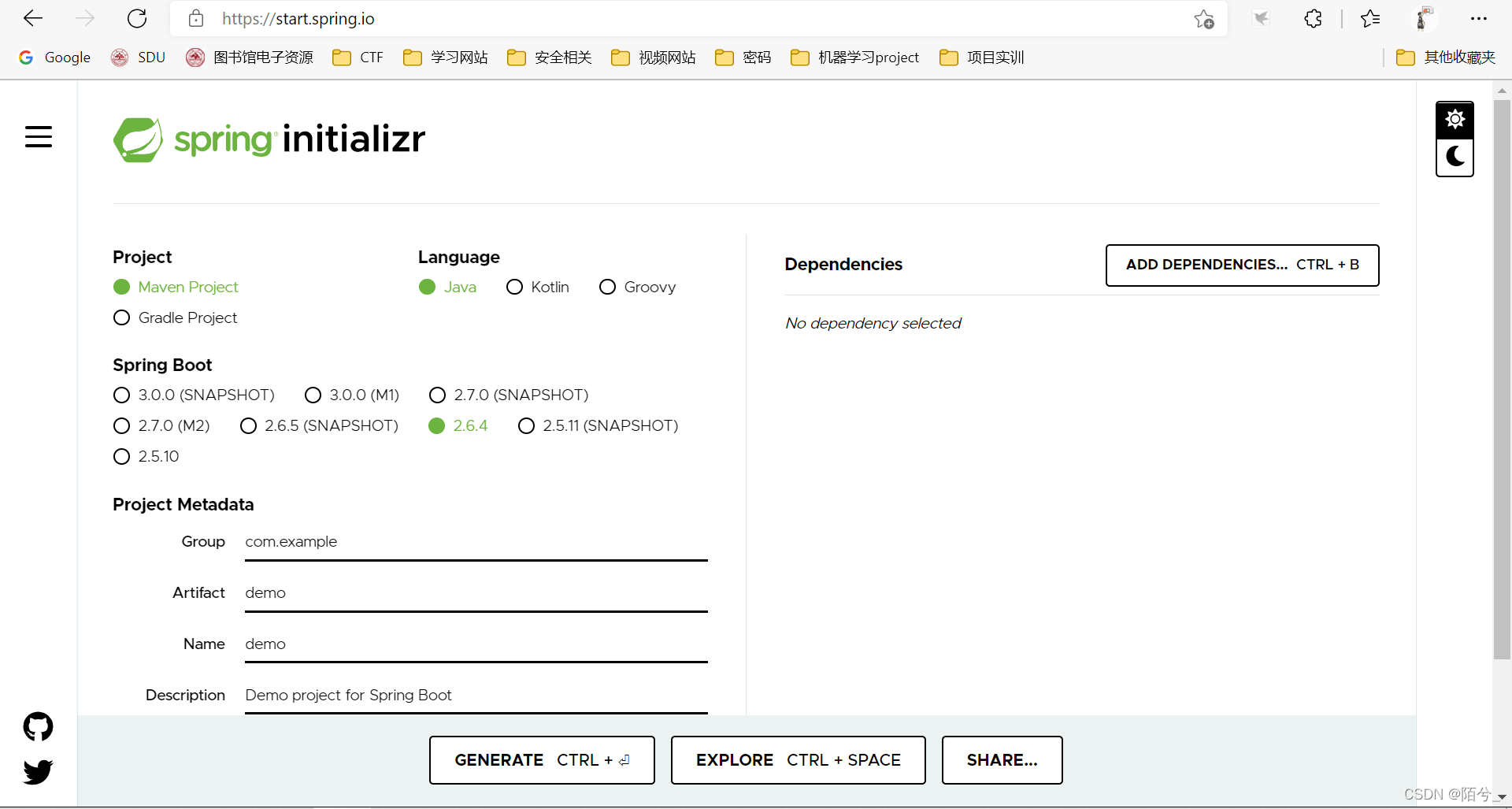Click the grayed bird extension icon
1512x809 pixels.
coord(1261,18)
